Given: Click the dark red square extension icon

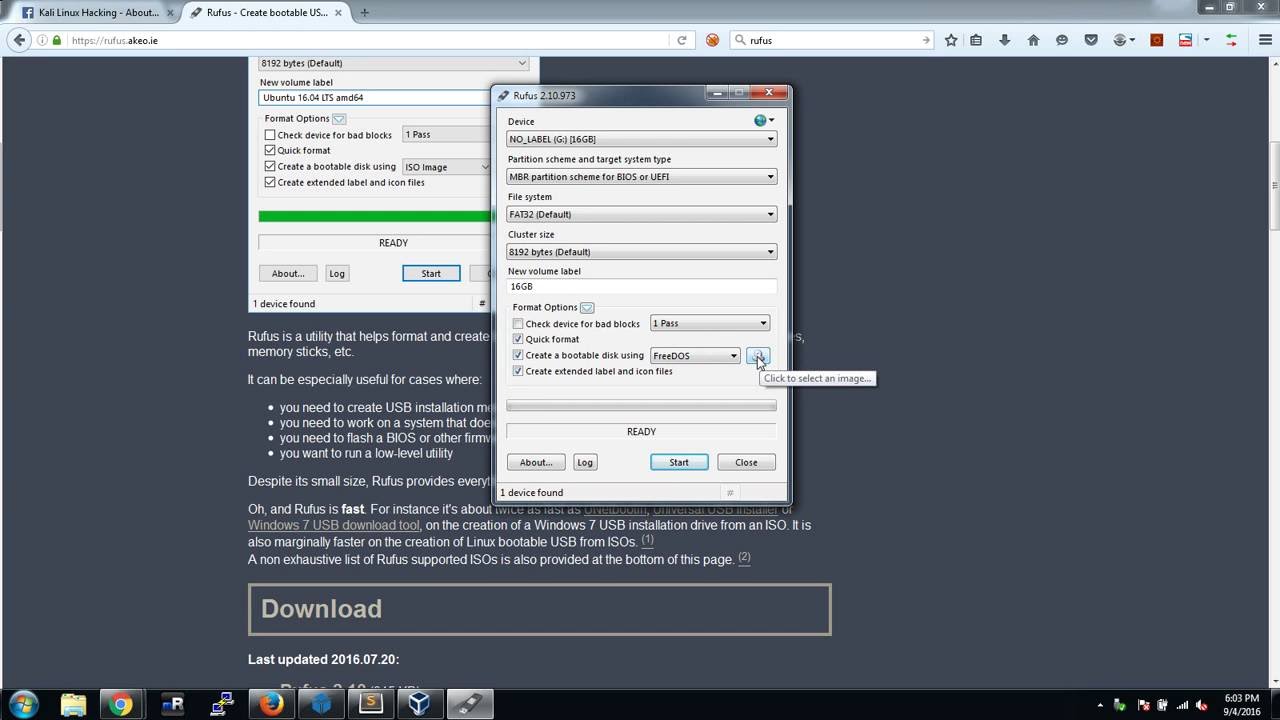Looking at the screenshot, I should point(1157,40).
